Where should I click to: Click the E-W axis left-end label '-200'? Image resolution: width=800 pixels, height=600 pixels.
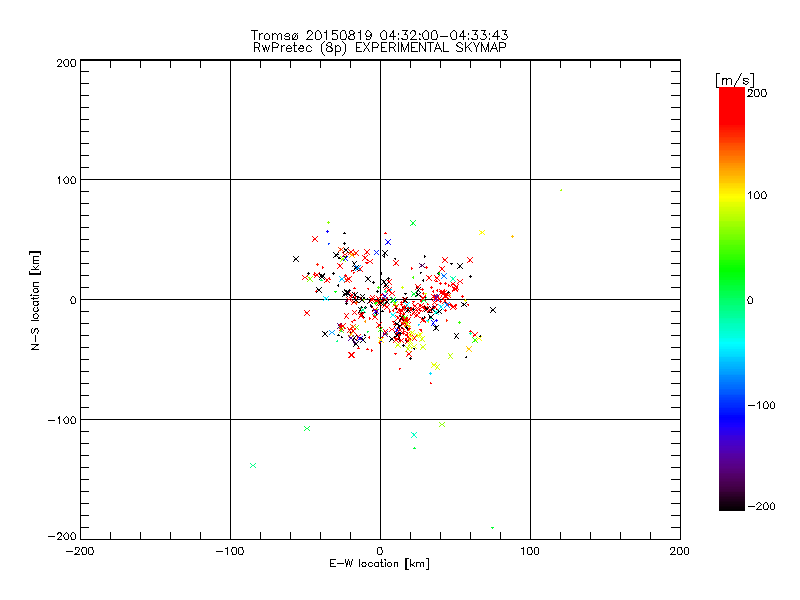pyautogui.click(x=80, y=551)
